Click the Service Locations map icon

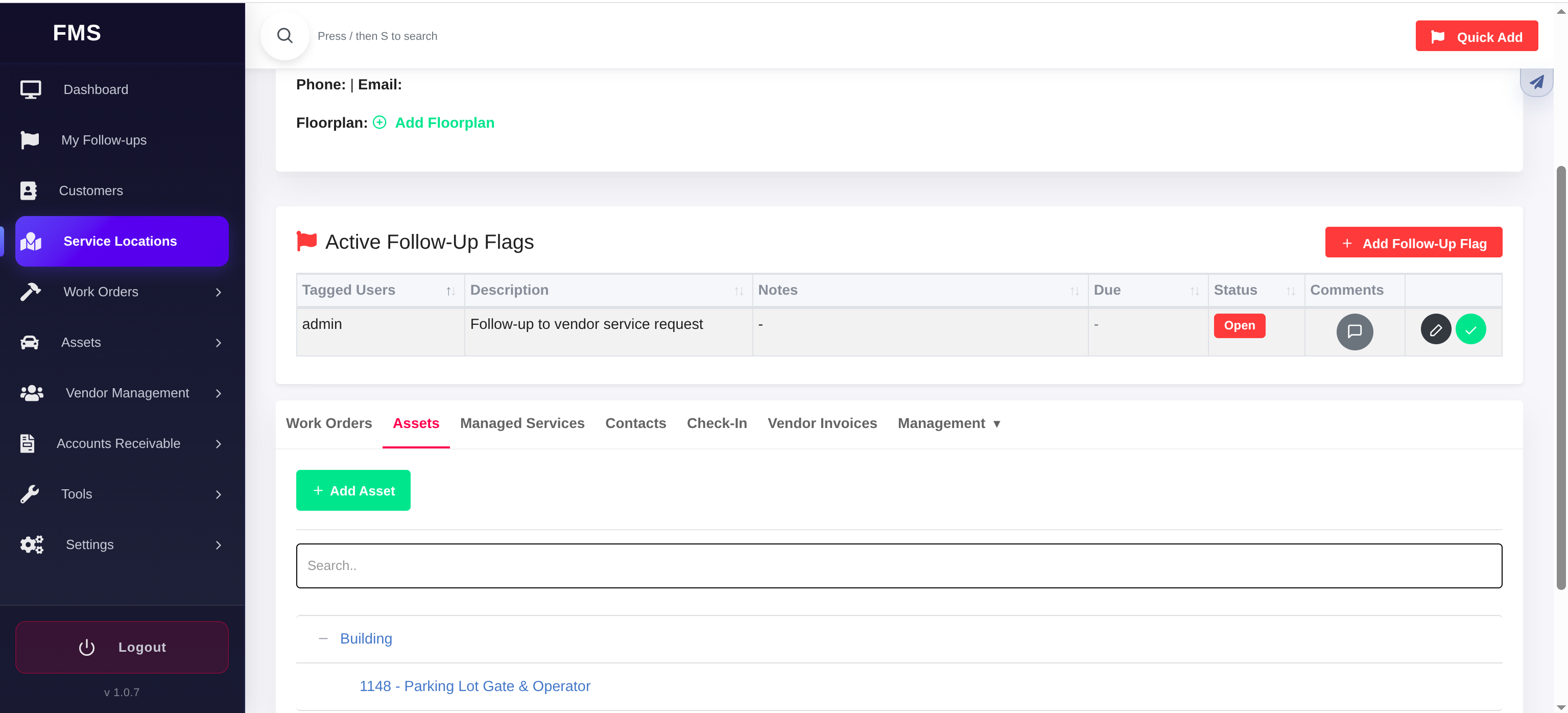[31, 241]
